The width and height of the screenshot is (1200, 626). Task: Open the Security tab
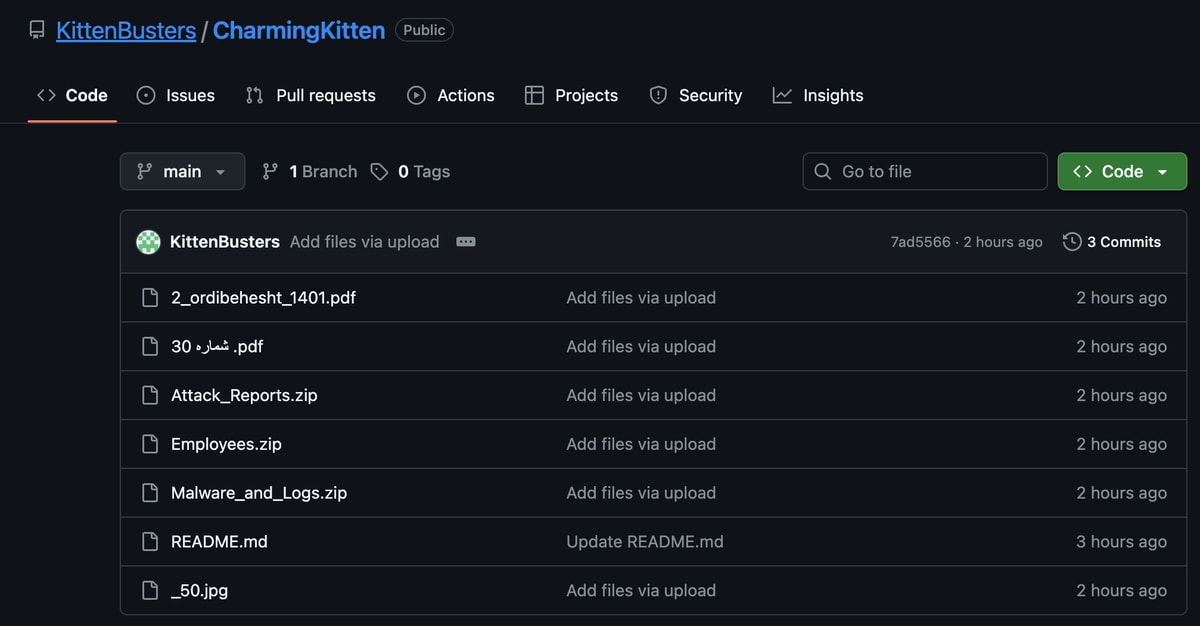(696, 96)
